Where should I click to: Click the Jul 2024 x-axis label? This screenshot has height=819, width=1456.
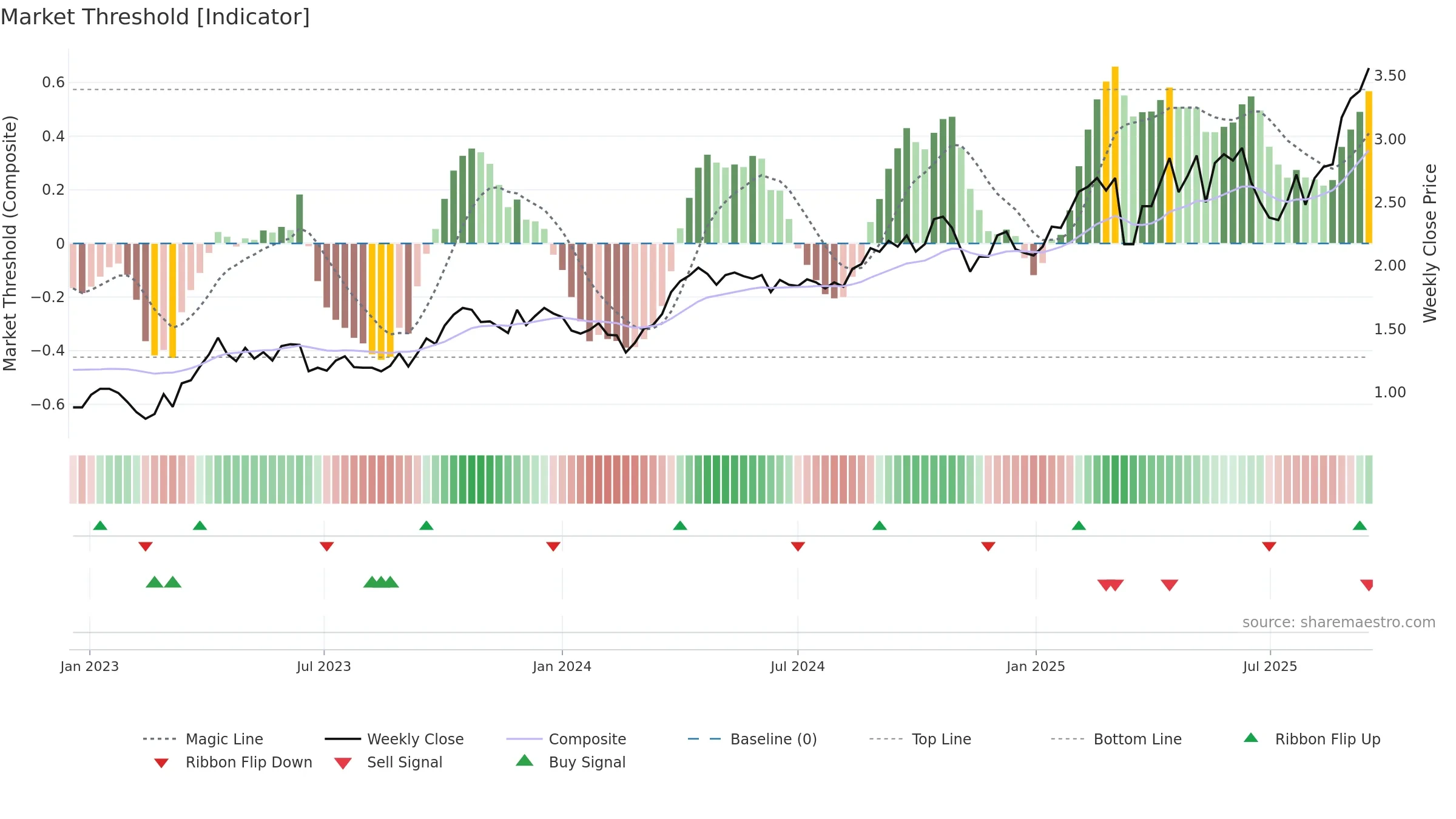click(x=798, y=666)
